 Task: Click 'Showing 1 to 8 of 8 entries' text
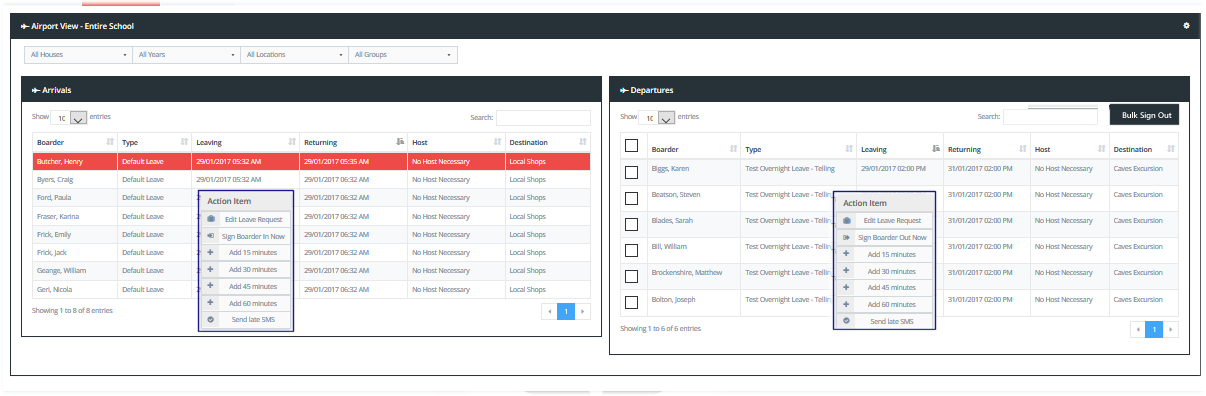pyautogui.click(x=72, y=311)
